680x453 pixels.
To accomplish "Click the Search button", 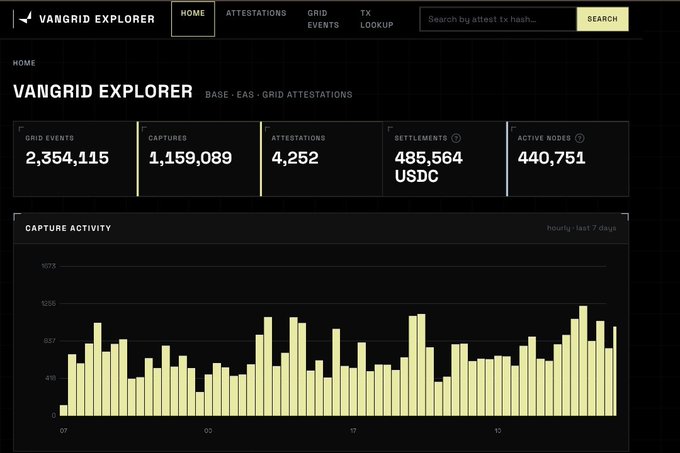I will (x=602, y=19).
